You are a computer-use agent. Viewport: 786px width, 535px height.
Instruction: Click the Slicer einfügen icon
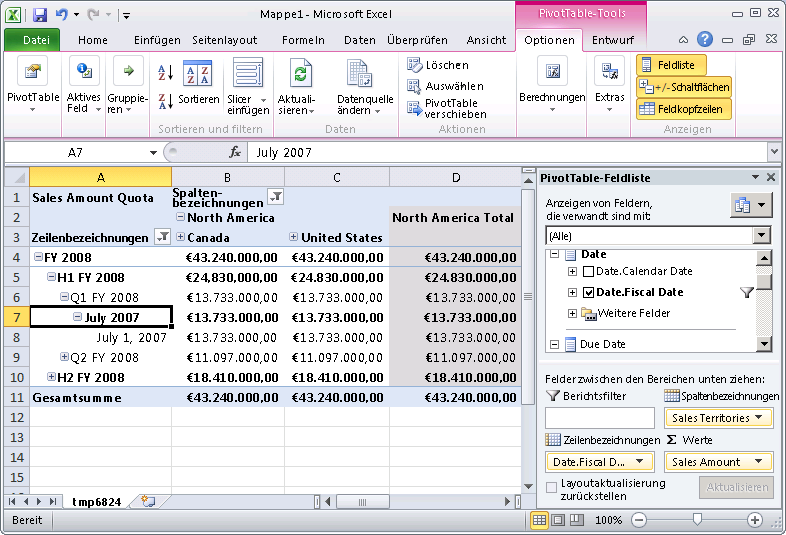247,77
